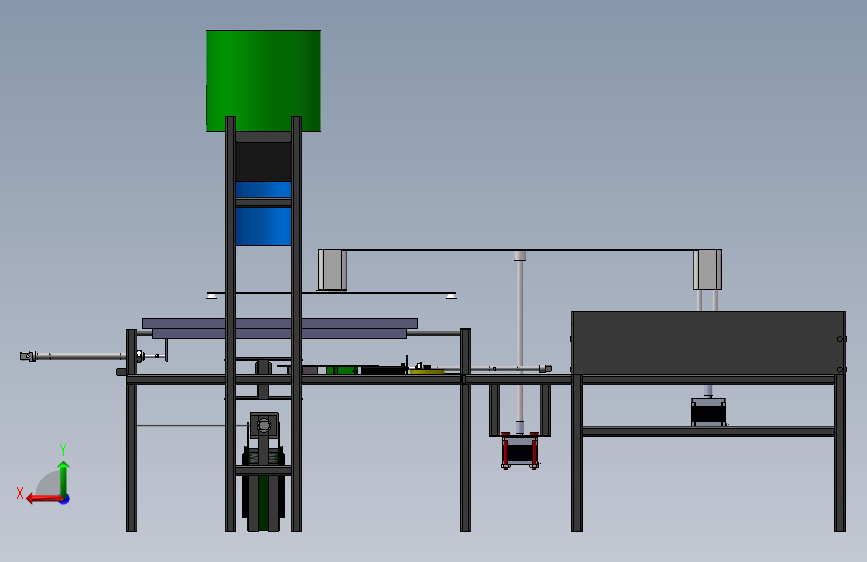The height and width of the screenshot is (562, 867).
Task: Click the red X axis arrow
Action: tap(44, 498)
